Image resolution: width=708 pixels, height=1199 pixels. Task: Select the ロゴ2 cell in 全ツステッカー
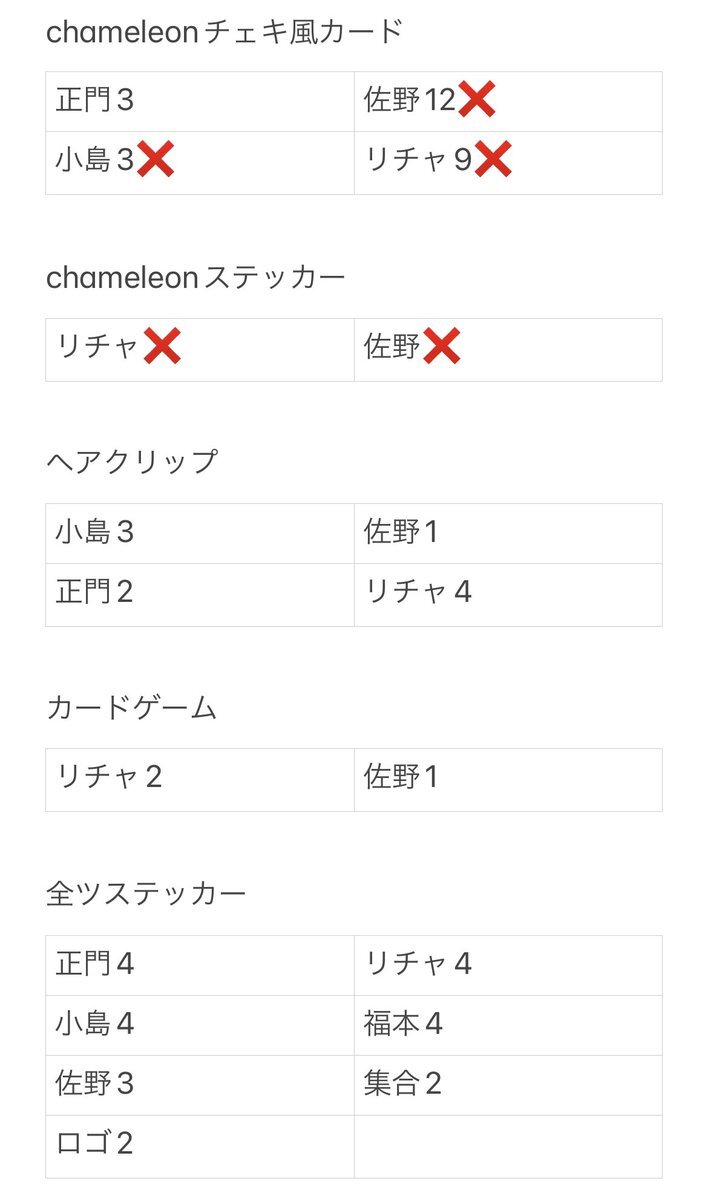click(200, 1146)
